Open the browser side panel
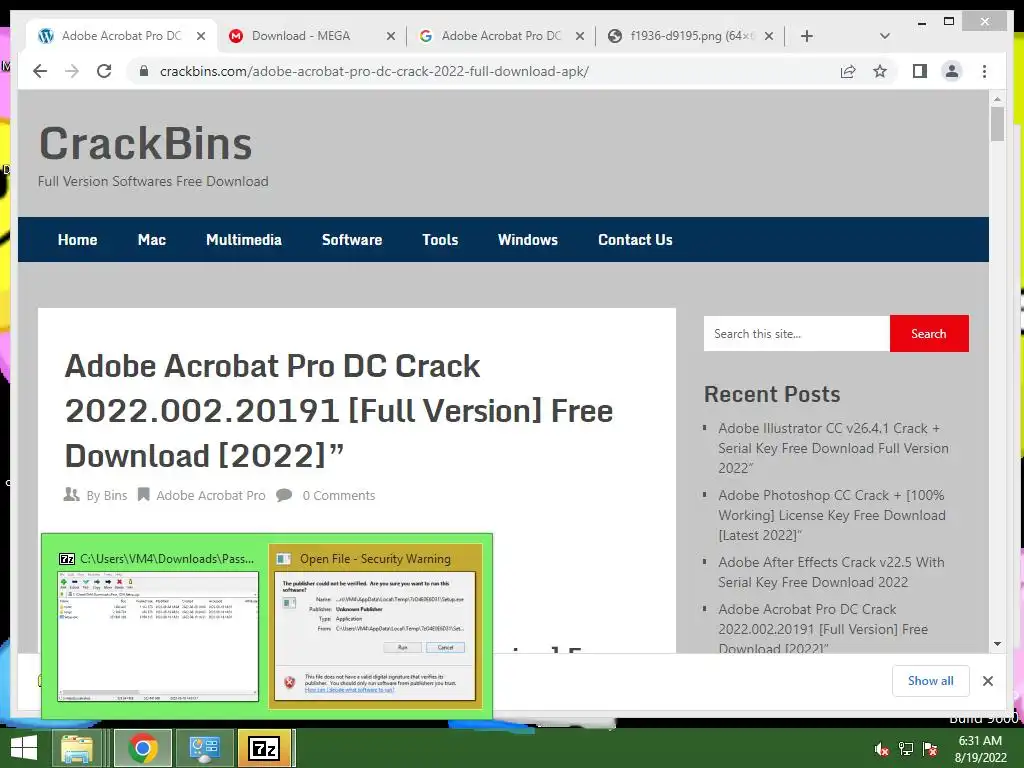1024x768 pixels. 920,71
